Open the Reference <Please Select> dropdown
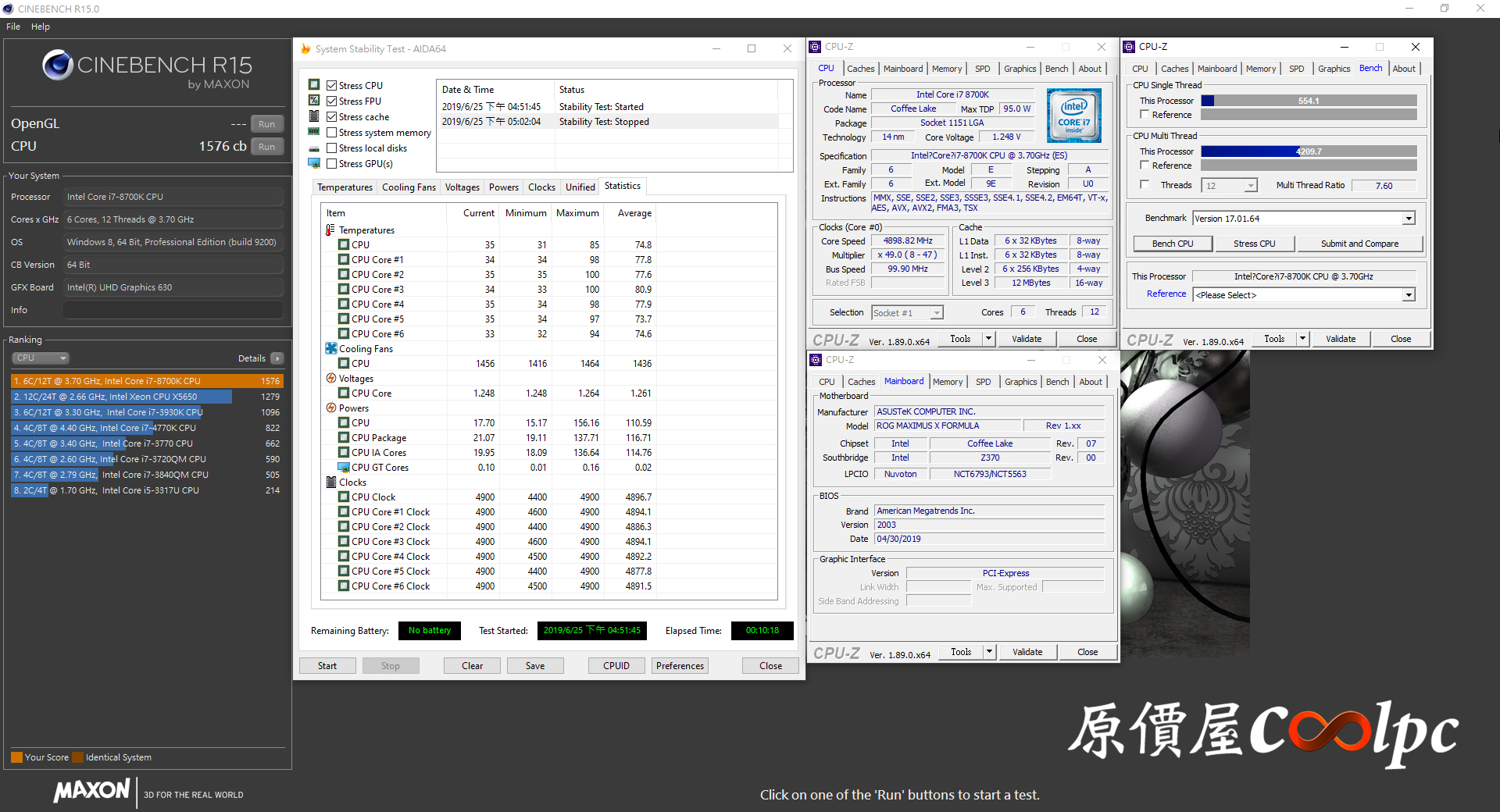The image size is (1500, 812). click(1409, 295)
